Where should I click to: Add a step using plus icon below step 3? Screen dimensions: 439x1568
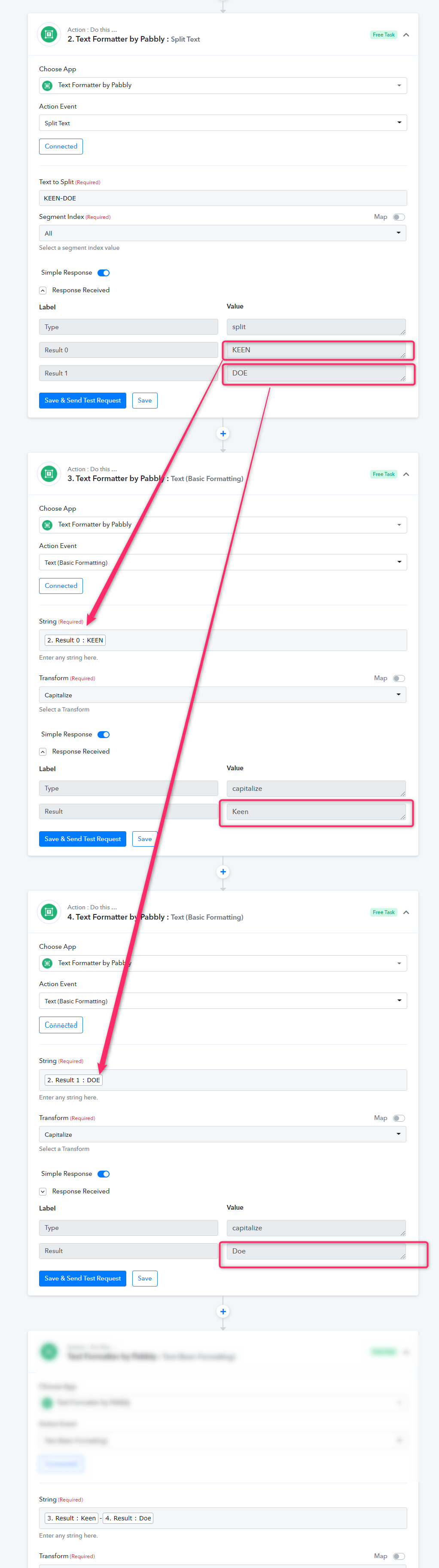[x=223, y=872]
